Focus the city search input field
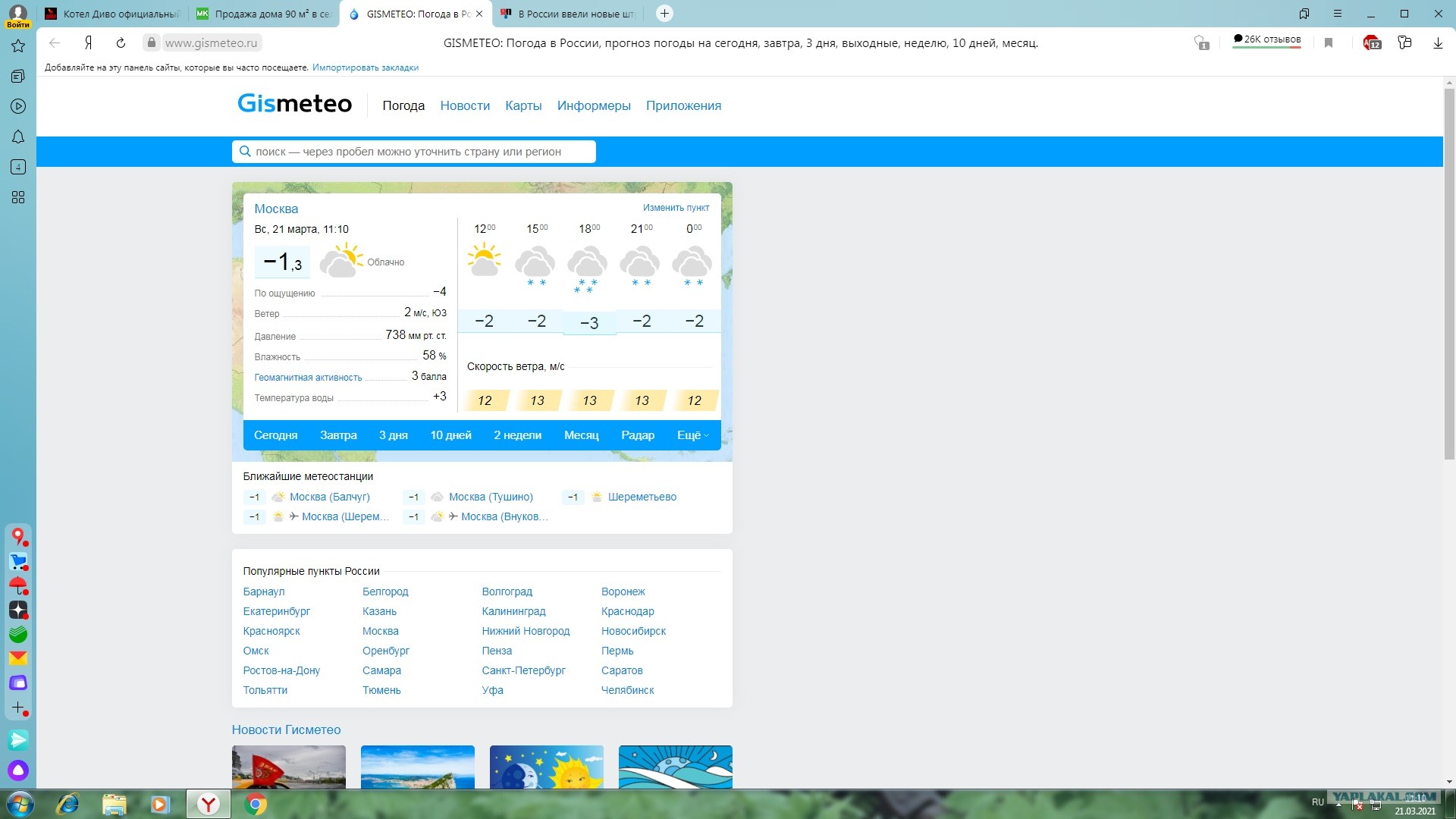Viewport: 1456px width, 819px height. (x=414, y=152)
